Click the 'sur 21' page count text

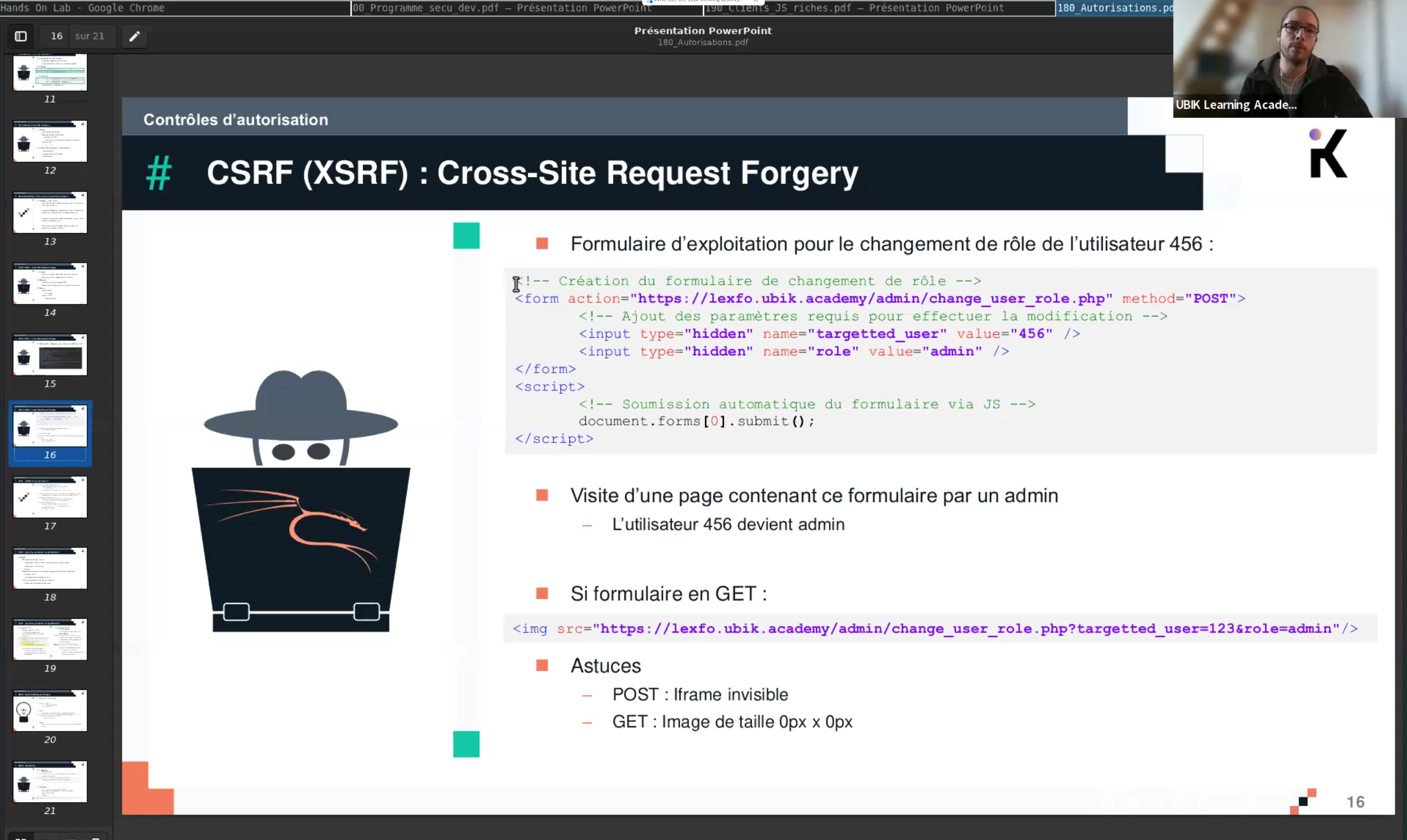89,36
